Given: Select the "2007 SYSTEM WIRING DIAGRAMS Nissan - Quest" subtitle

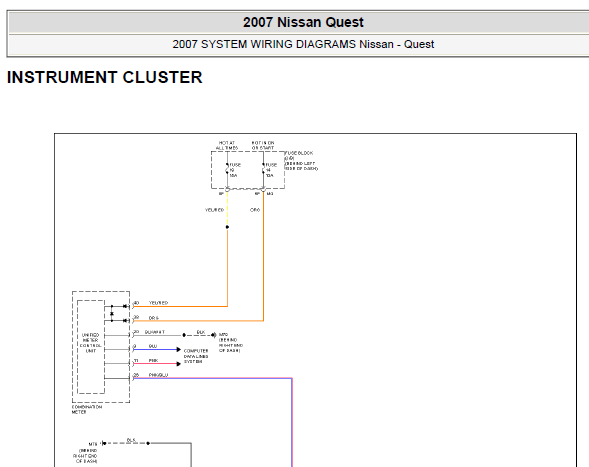Looking at the screenshot, I should 303,44.
